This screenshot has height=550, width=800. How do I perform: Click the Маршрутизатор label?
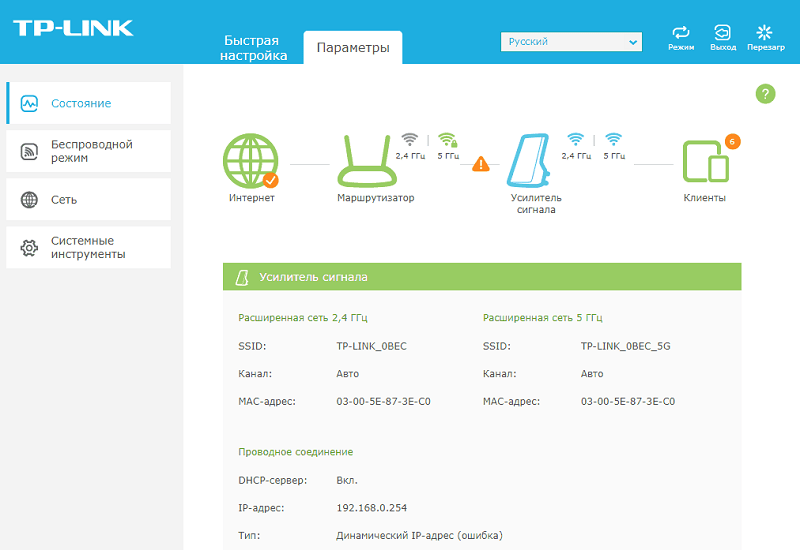pyautogui.click(x=376, y=198)
